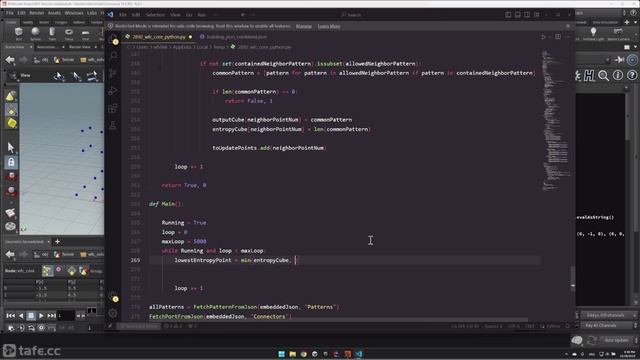640x360 pixels.
Task: Create a Torus from the Houdini shelf
Action: click(x=69, y=33)
